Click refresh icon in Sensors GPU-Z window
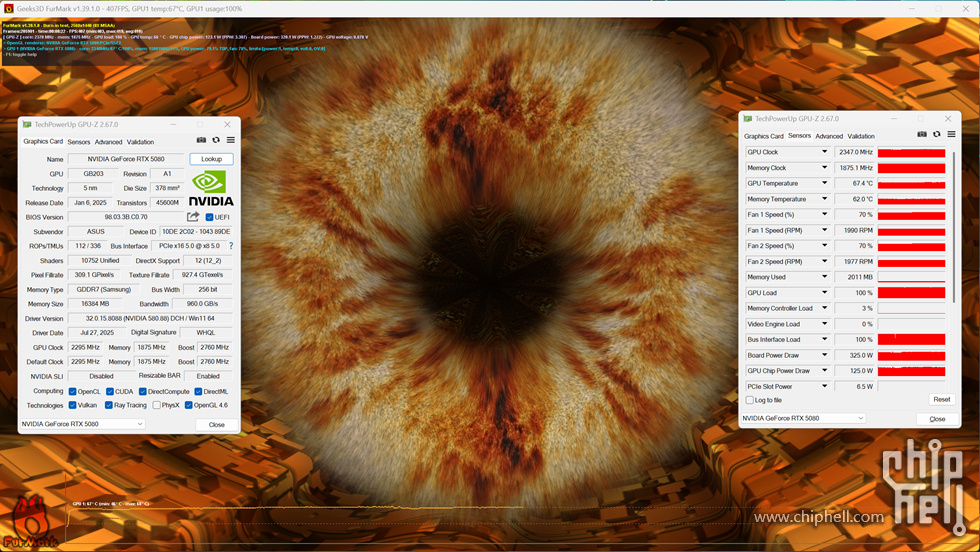Viewport: 980px width, 552px height. (937, 134)
